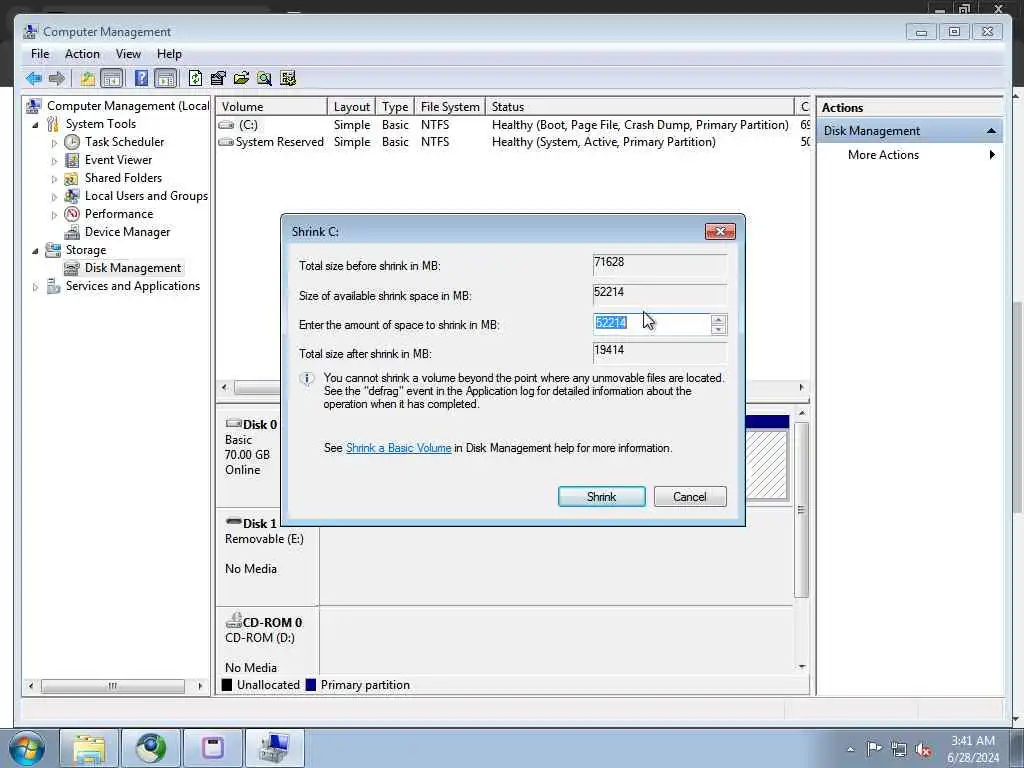Open the View menu

tap(128, 54)
